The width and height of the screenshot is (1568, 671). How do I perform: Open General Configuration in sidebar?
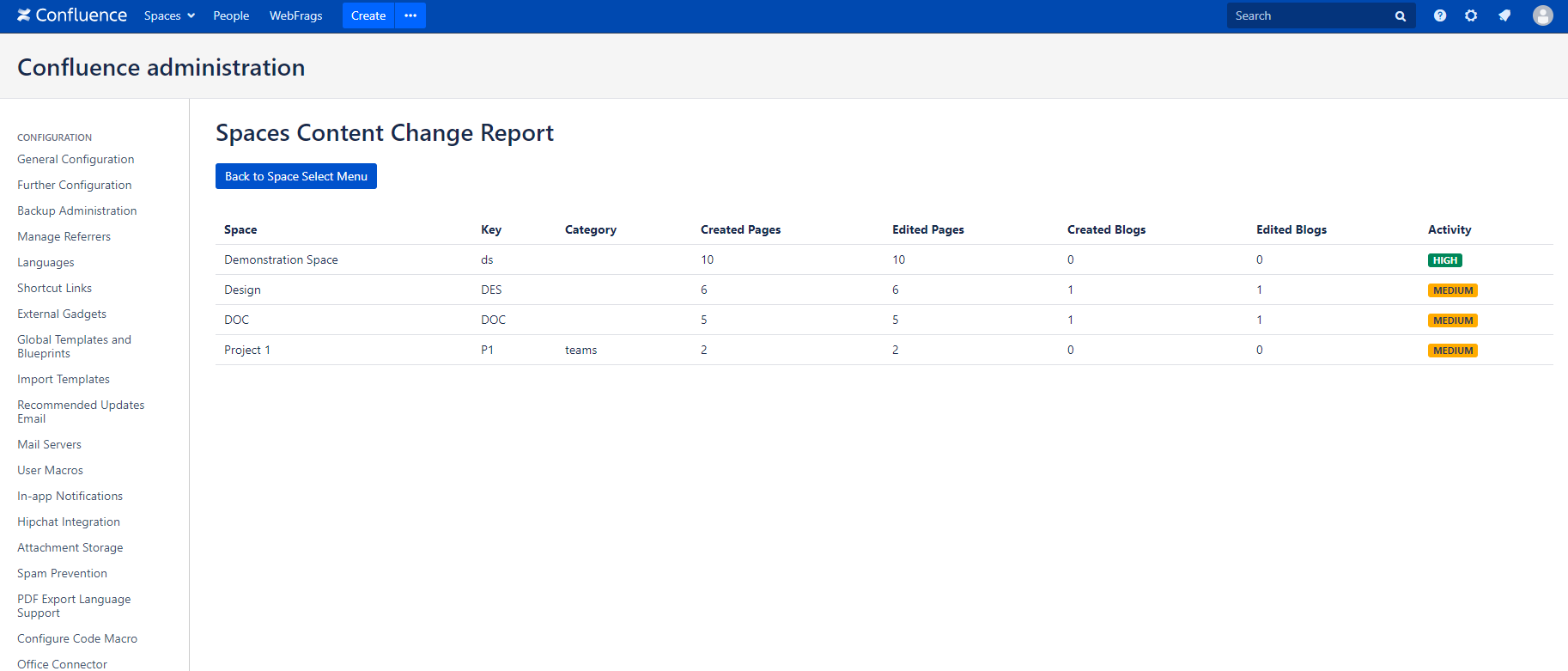coord(76,159)
